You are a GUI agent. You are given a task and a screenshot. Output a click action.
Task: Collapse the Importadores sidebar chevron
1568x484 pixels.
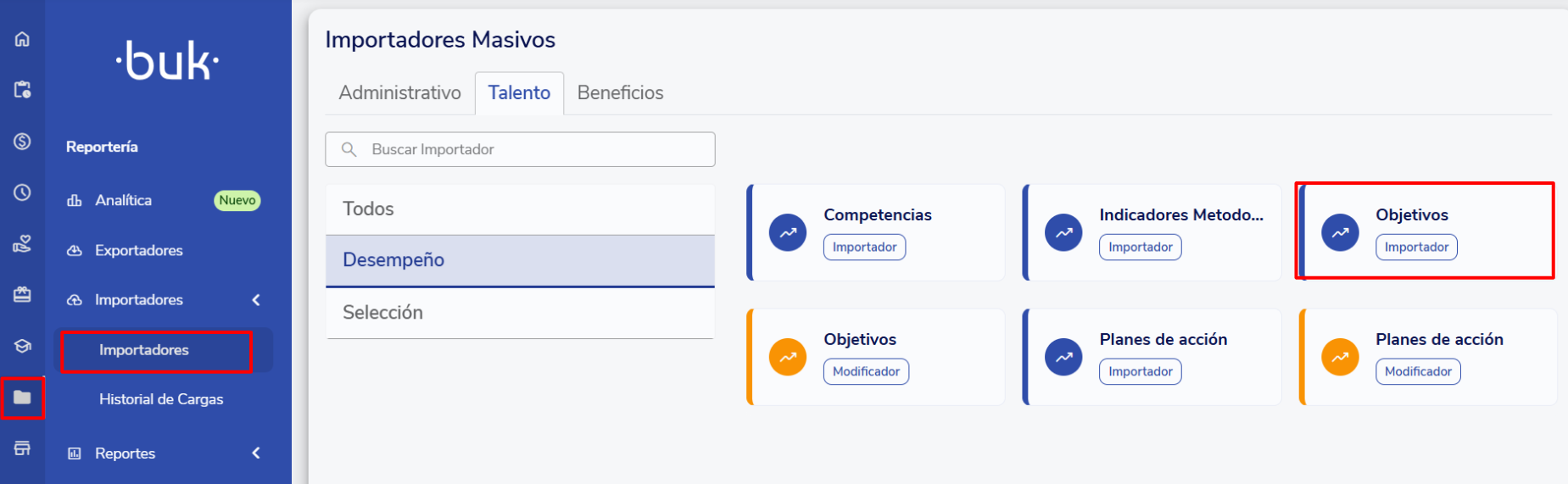tap(256, 300)
